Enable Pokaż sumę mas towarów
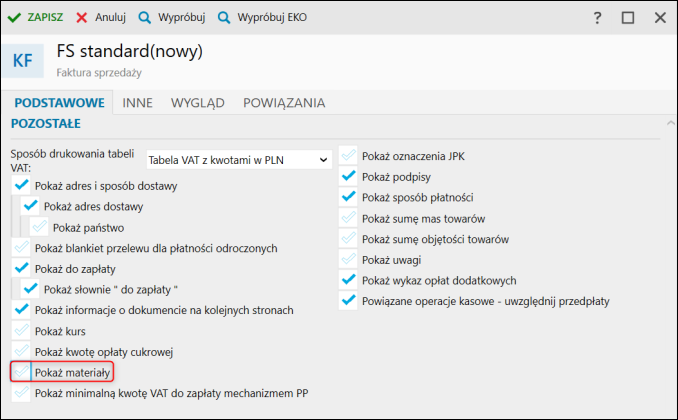Screen dimensions: 678x420 pyautogui.click(x=348, y=218)
